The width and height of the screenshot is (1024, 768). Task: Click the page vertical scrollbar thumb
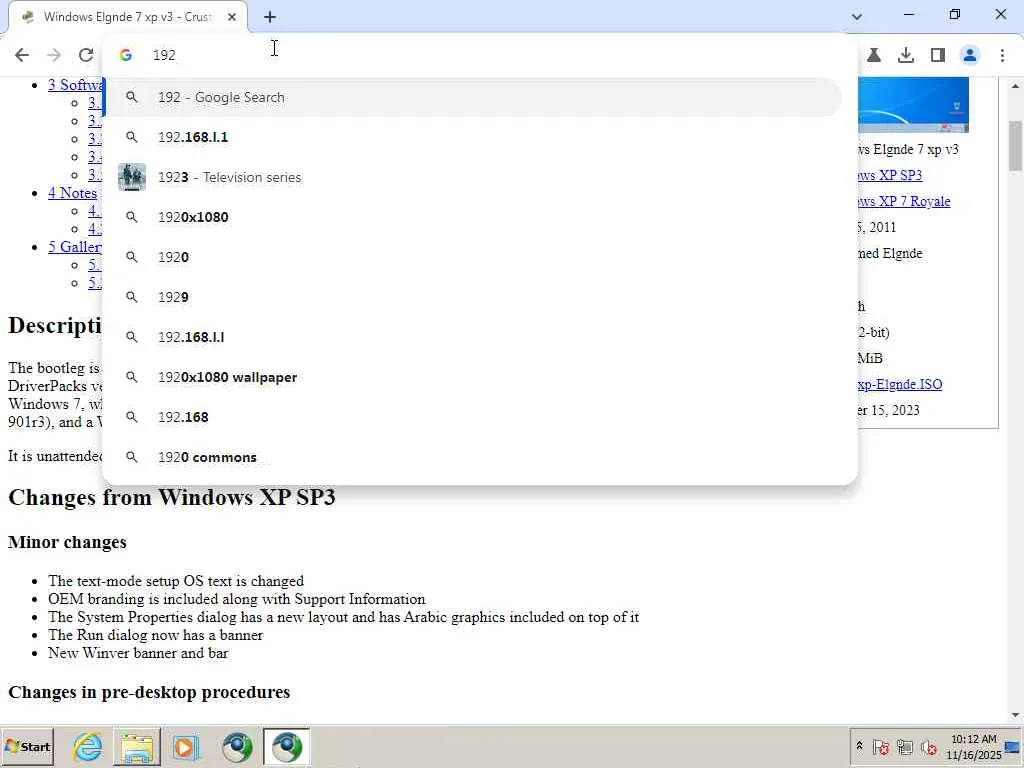[1016, 146]
